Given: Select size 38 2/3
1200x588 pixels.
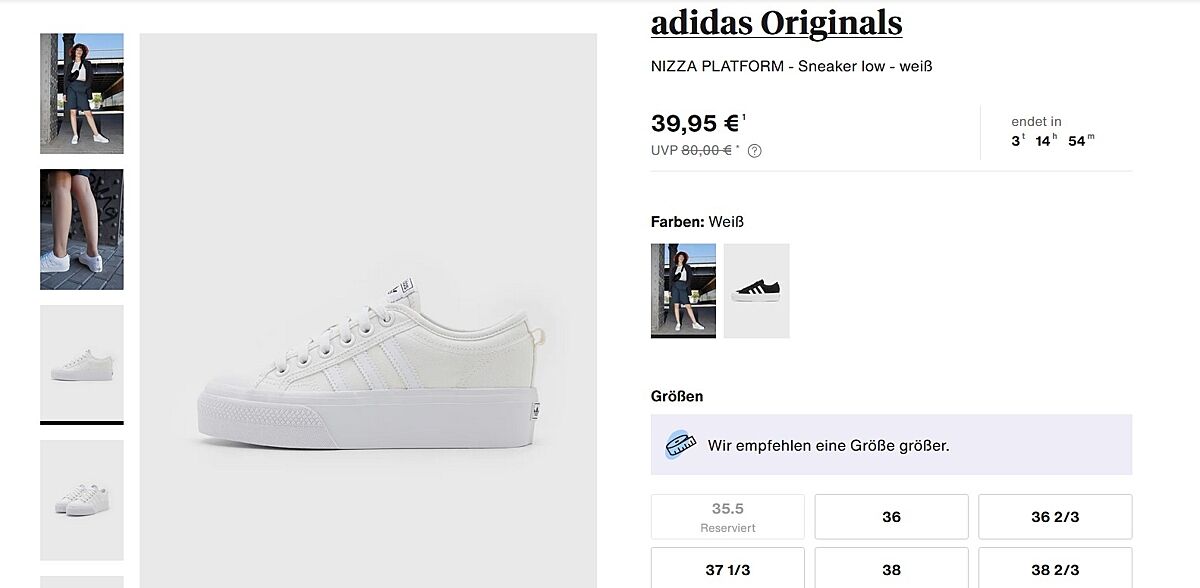Looking at the screenshot, I should [x=1054, y=569].
